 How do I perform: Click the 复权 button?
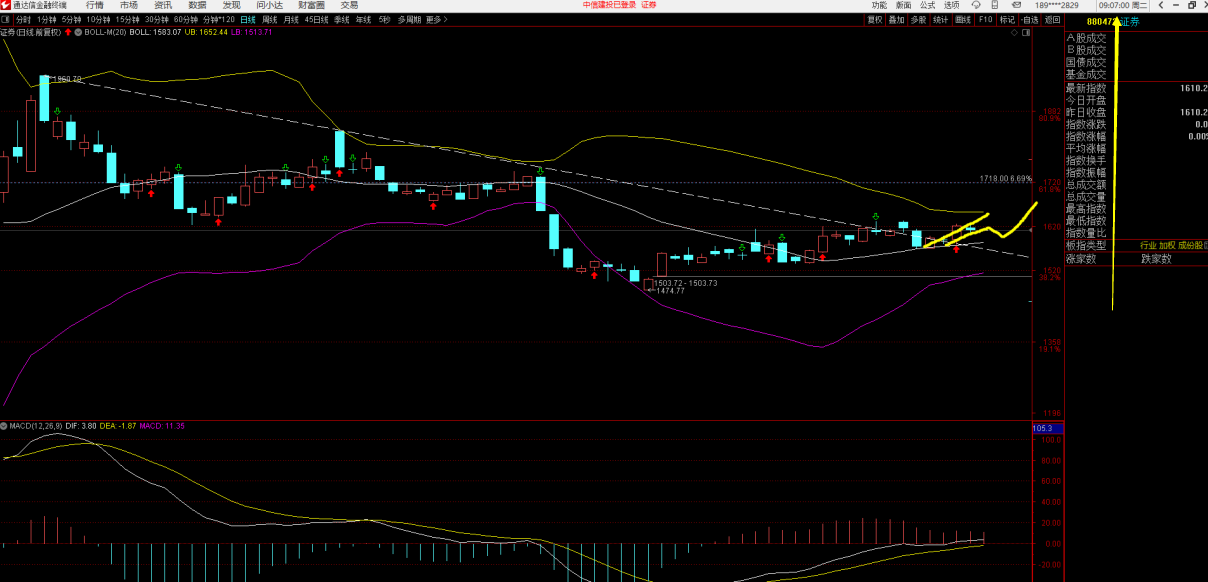875,19
